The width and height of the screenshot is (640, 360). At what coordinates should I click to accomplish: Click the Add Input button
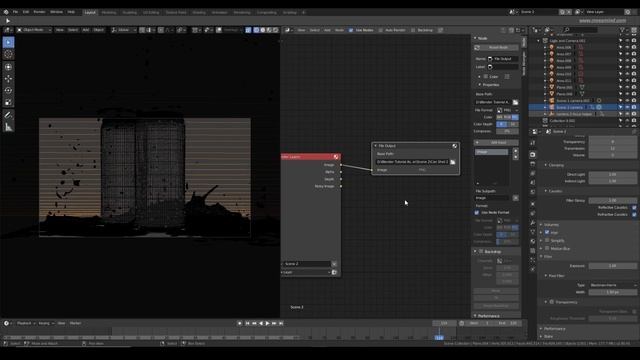496,142
